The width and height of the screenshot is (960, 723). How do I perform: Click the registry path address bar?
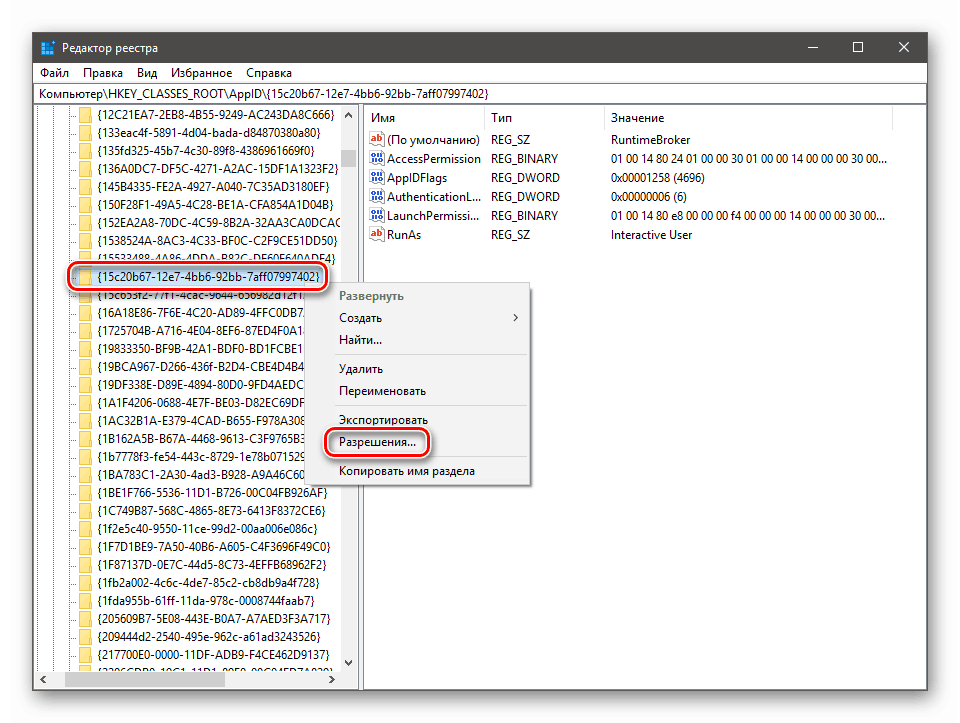tap(481, 94)
